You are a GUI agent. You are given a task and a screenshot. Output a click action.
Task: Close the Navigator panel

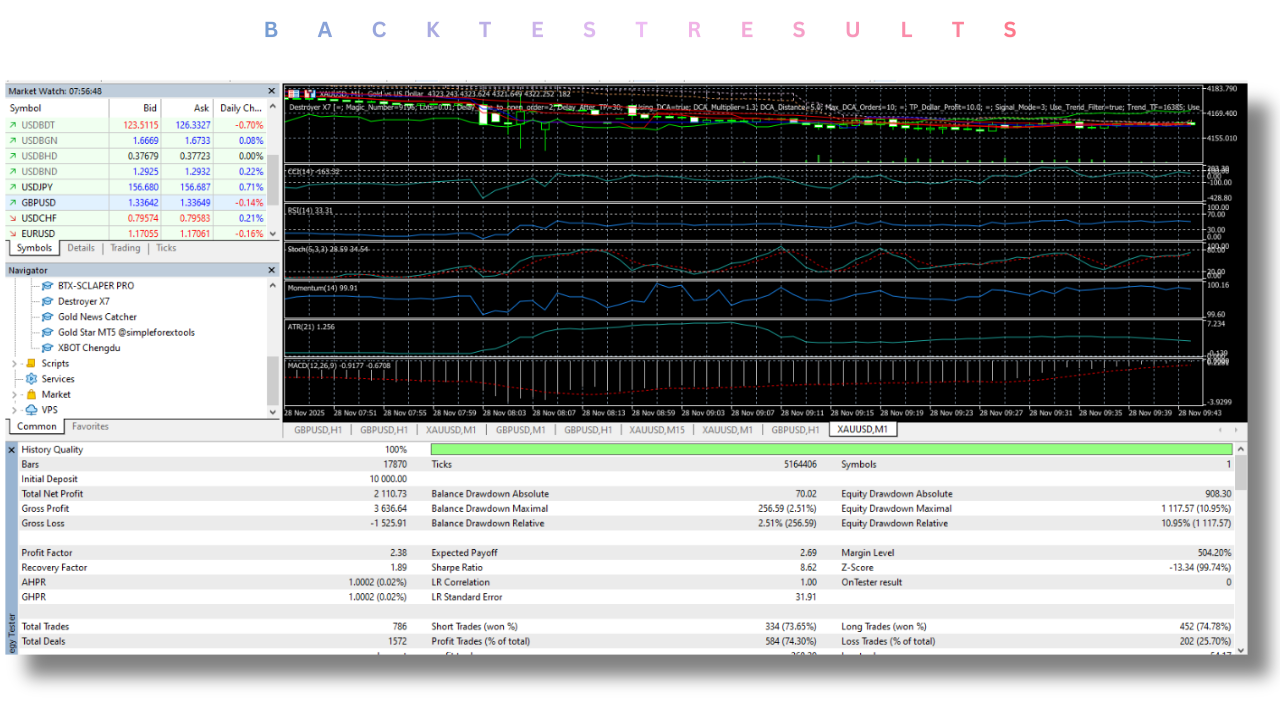tap(272, 270)
